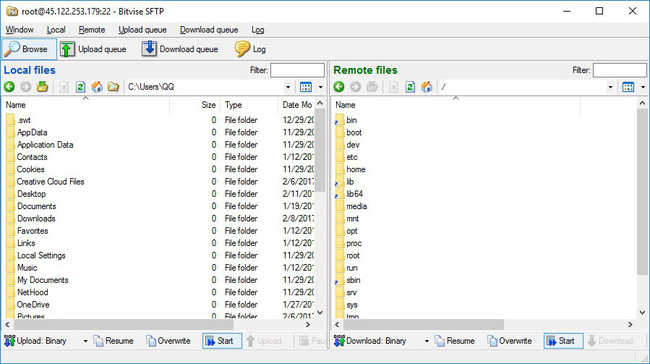The height and width of the screenshot is (364, 650).
Task: Select the remote lib64 folder
Action: 354,194
